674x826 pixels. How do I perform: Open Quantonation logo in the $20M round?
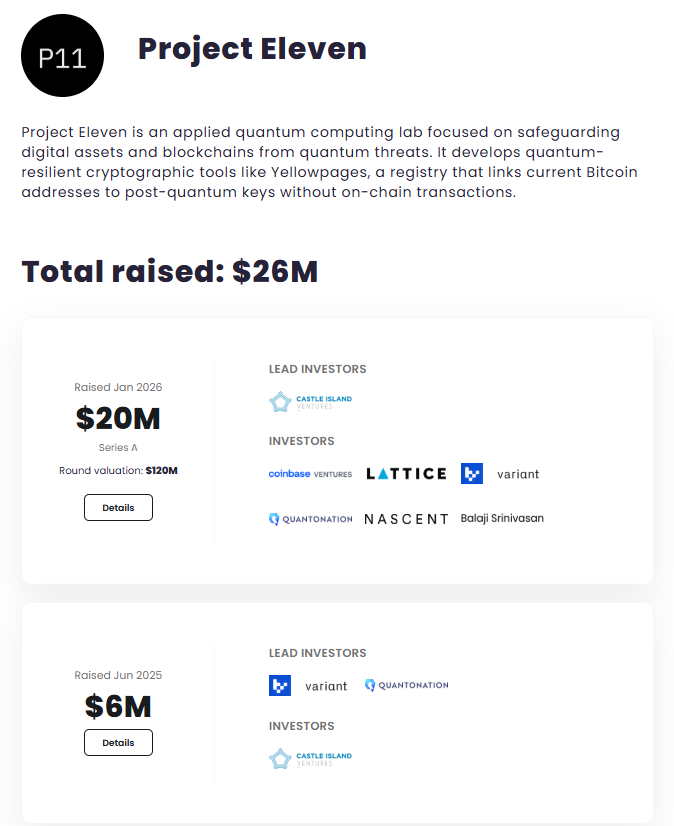(x=310, y=519)
